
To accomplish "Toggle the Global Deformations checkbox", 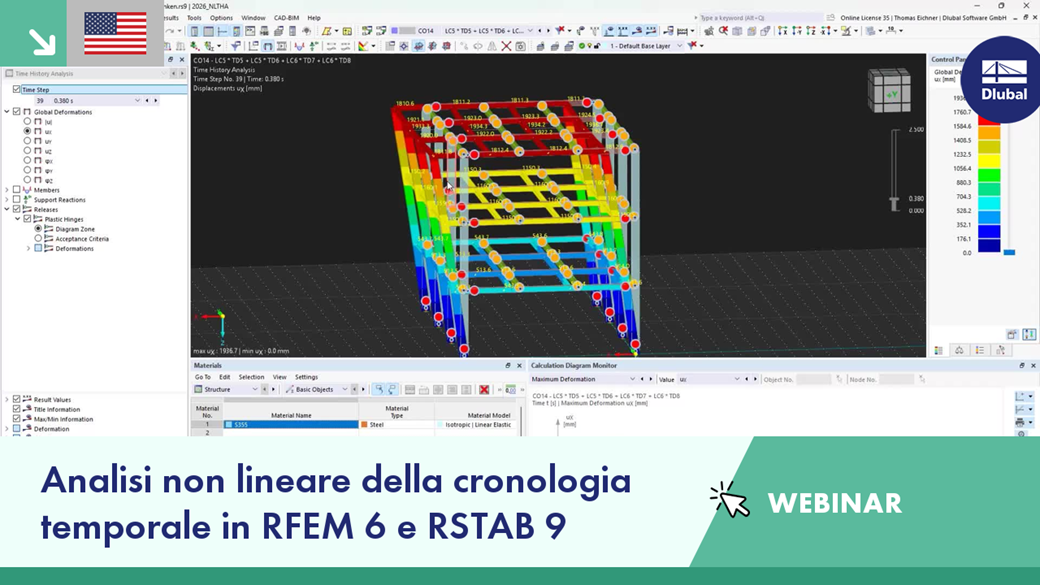I will [17, 112].
